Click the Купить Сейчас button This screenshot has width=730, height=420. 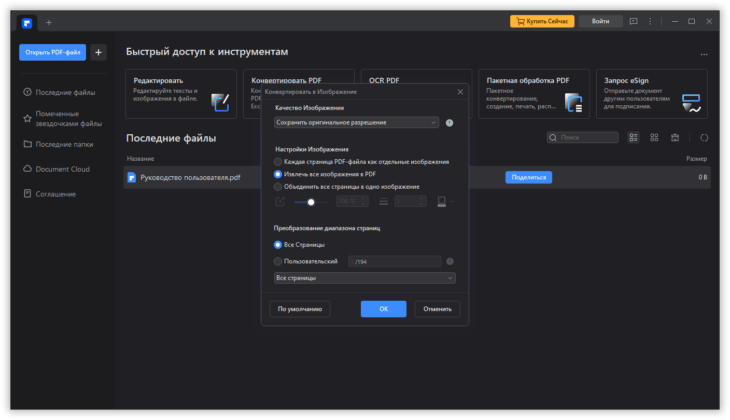click(542, 21)
